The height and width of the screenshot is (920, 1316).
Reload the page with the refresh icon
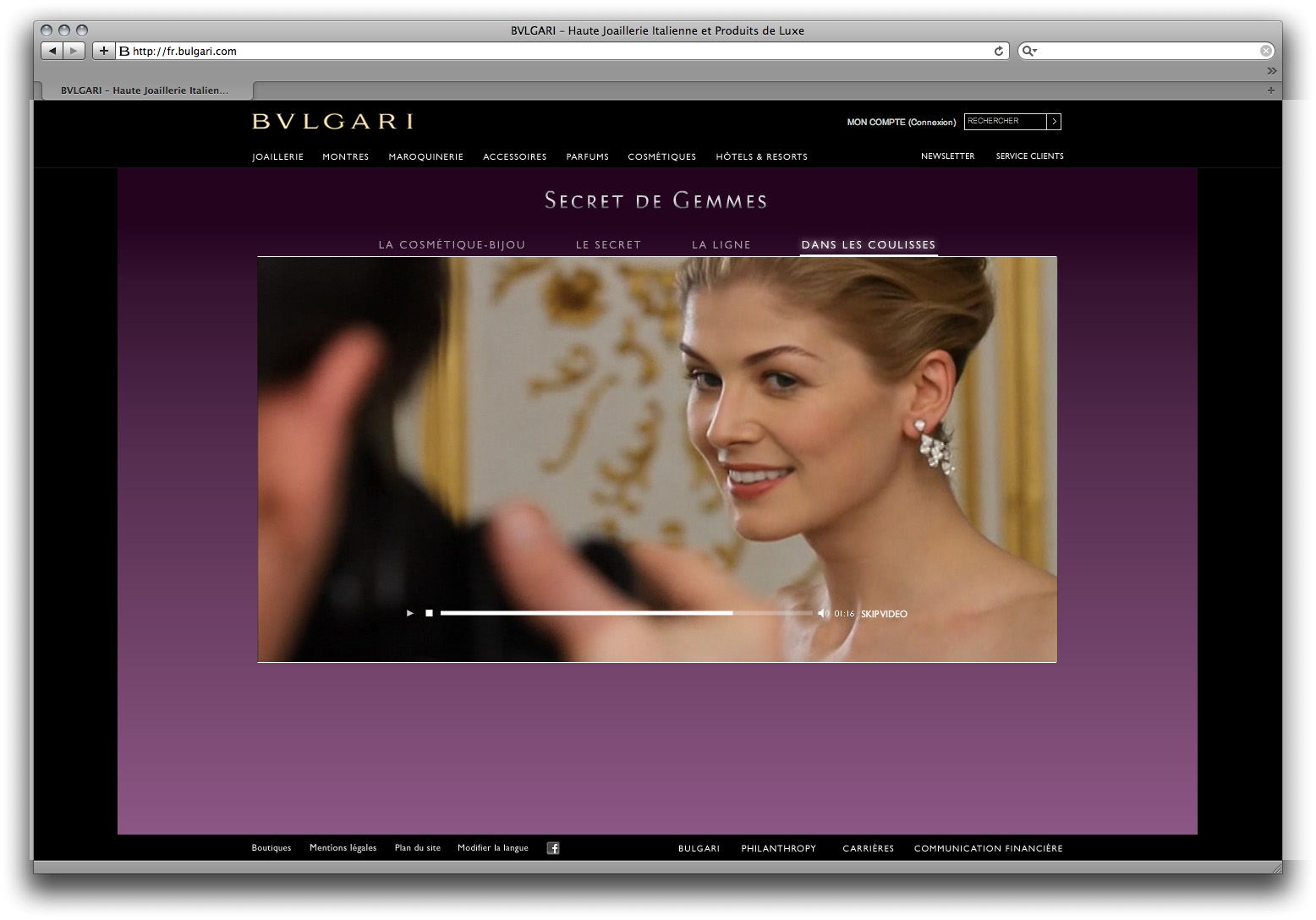pos(999,51)
